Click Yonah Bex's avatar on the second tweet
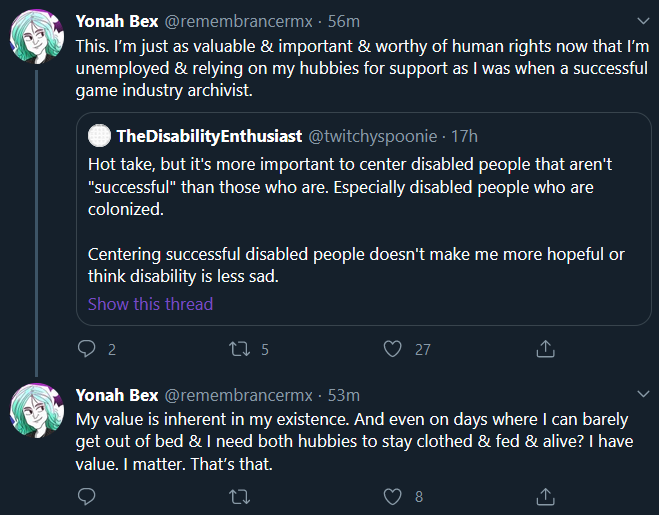This screenshot has height=515, width=659. coord(37,410)
